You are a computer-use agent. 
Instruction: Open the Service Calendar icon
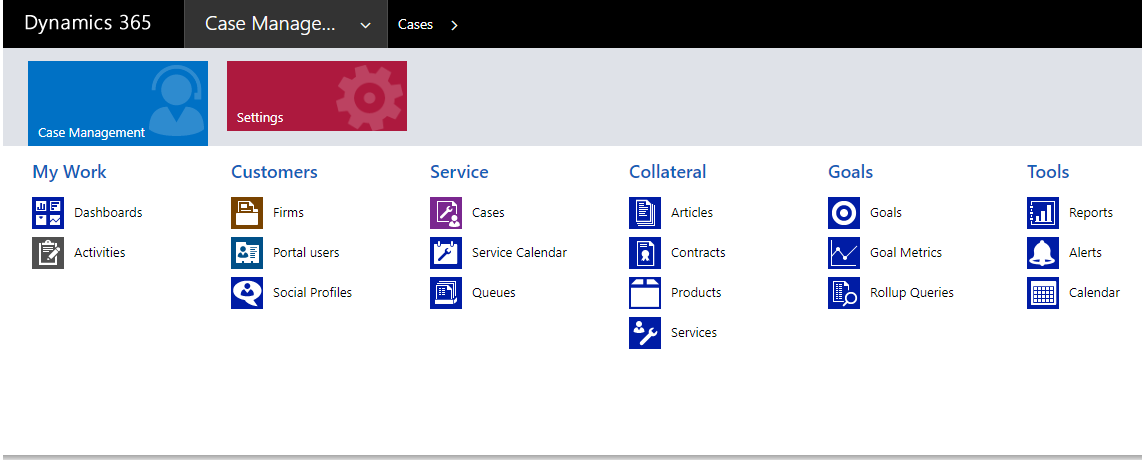(446, 253)
